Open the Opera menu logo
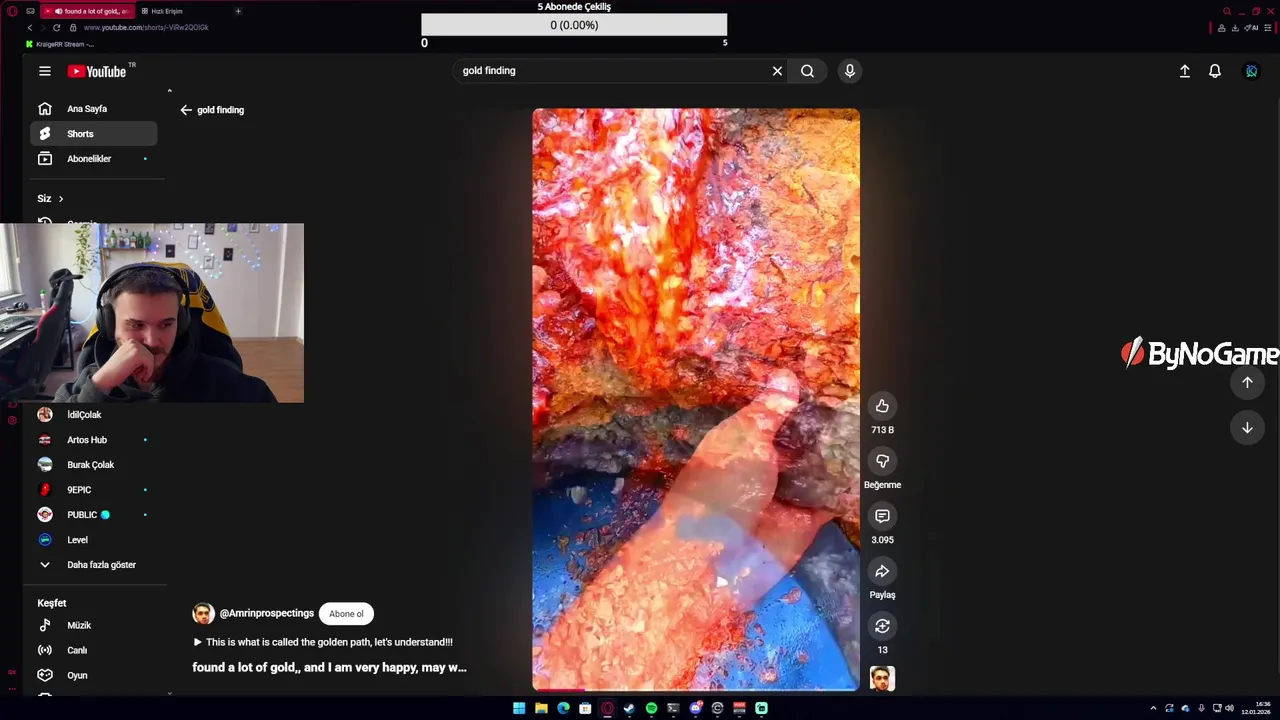 point(12,11)
